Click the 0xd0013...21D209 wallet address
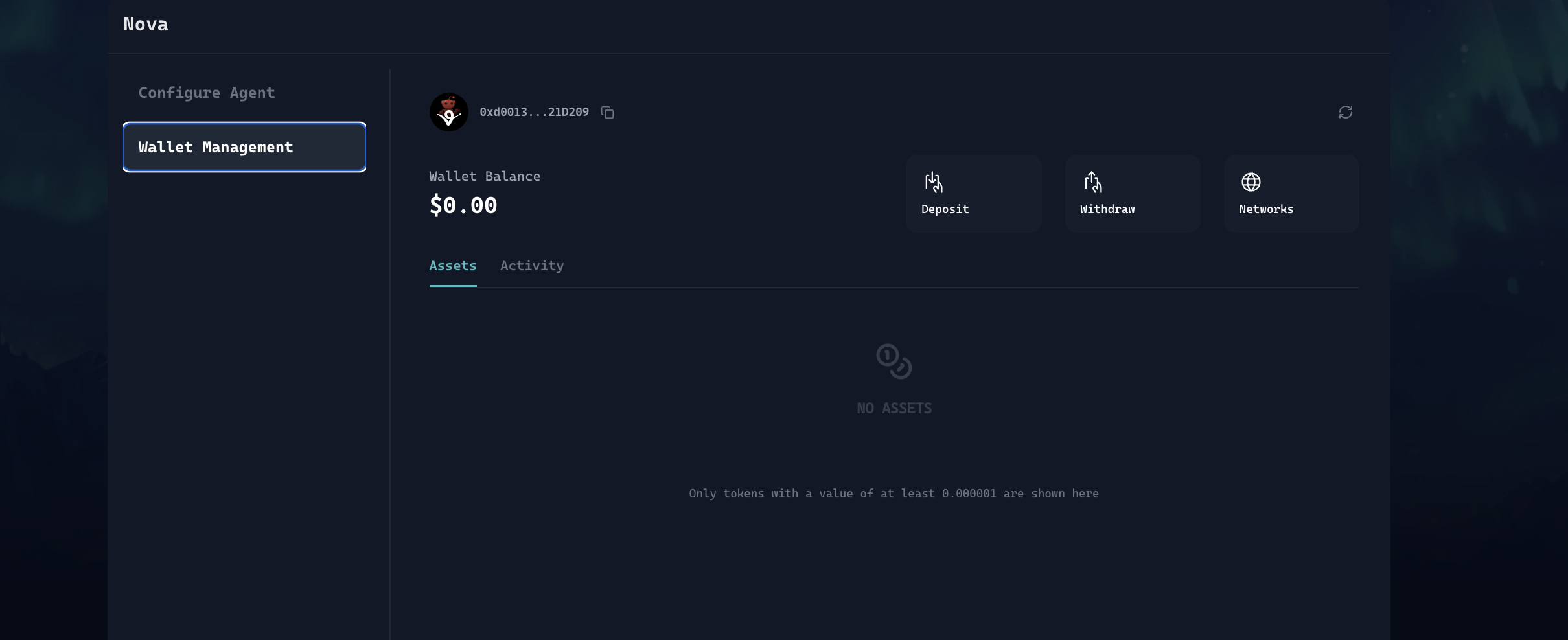Viewport: 1568px width, 640px height. [x=534, y=112]
